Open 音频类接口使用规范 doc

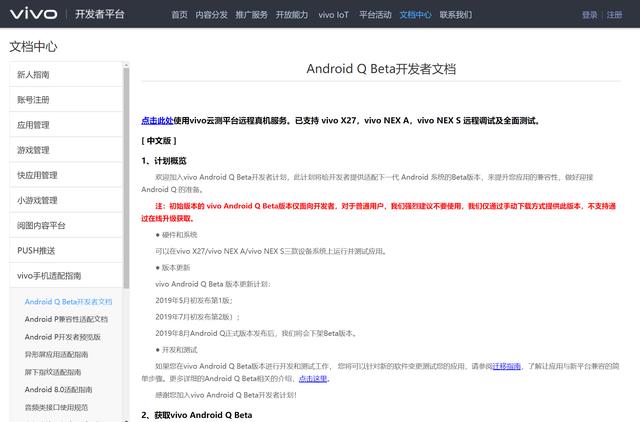(56, 407)
